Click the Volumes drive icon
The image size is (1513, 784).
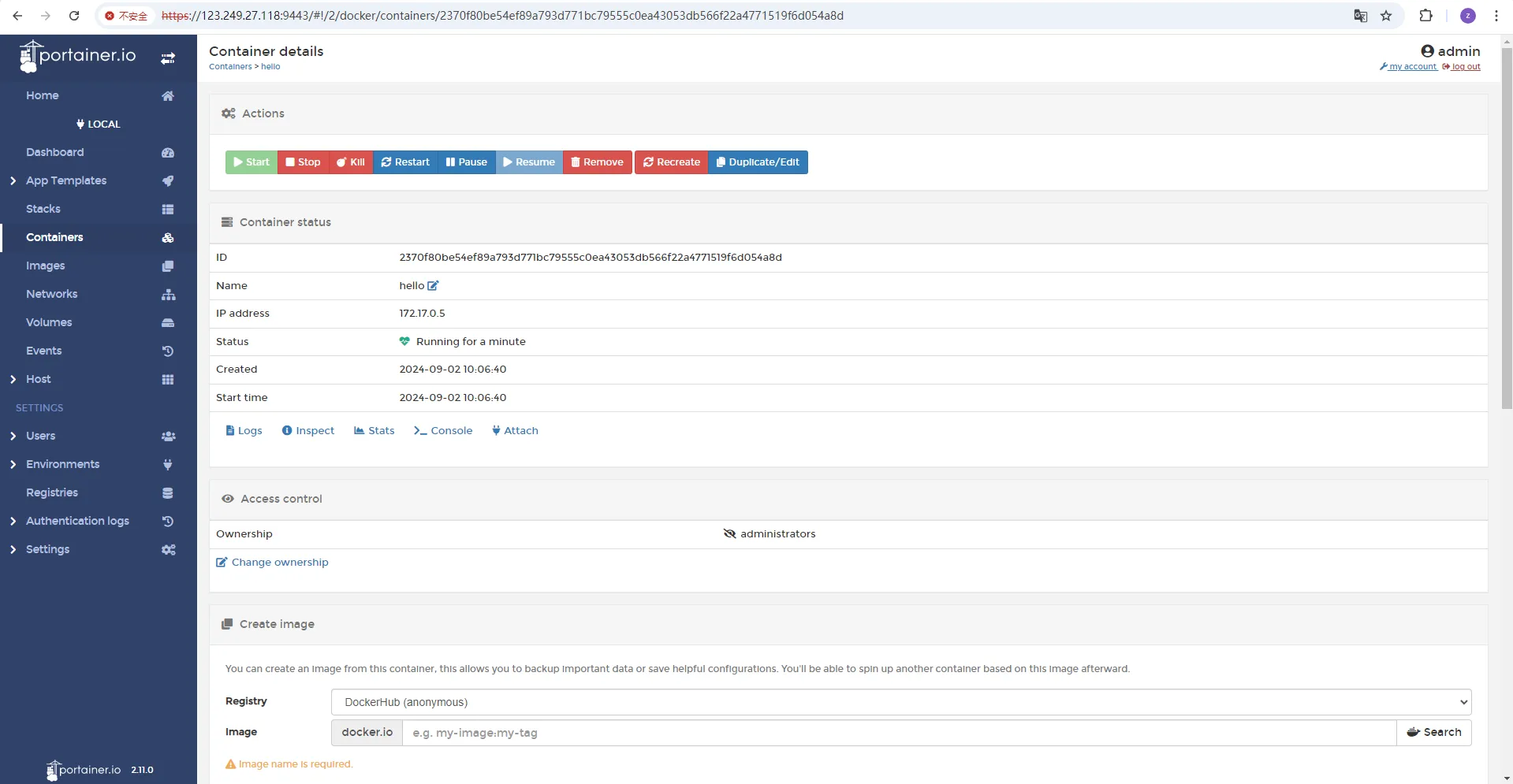pyautogui.click(x=168, y=323)
